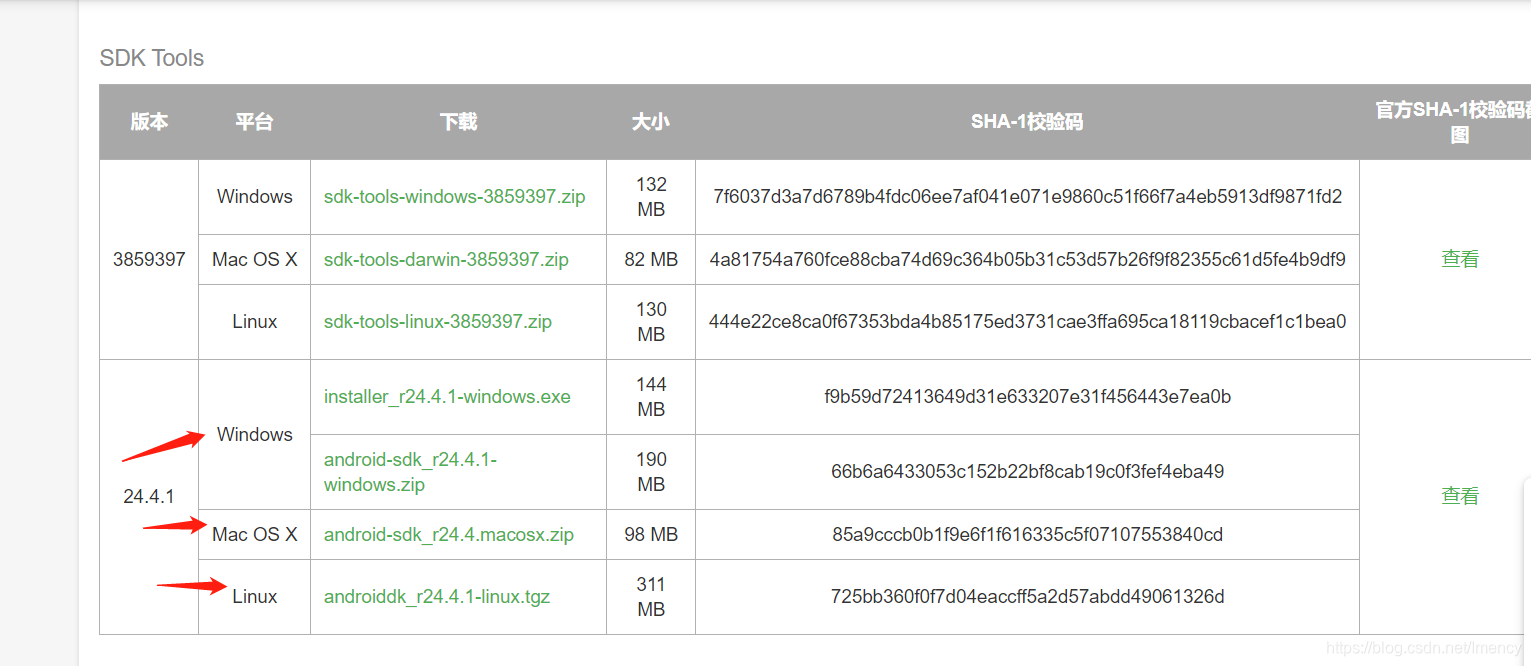Click Windows platform cell in 24.4.1 group
The image size is (1531, 666).
[x=255, y=435]
